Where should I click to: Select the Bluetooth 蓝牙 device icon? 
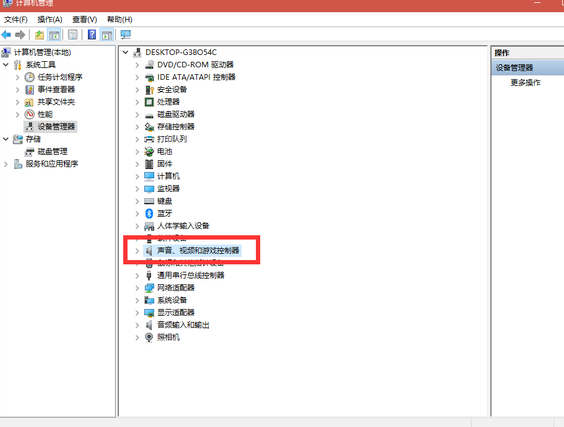(149, 214)
